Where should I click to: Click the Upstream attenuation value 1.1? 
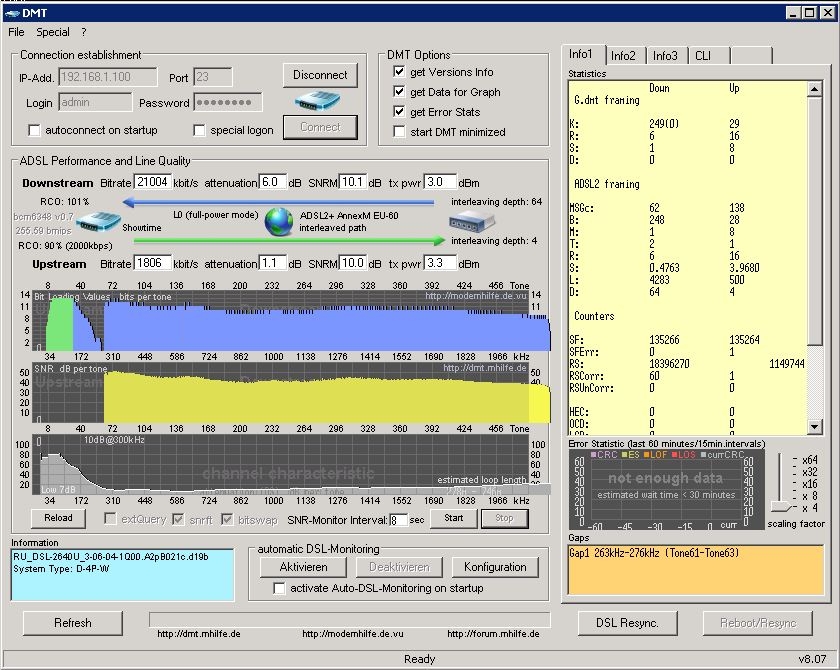[272, 263]
